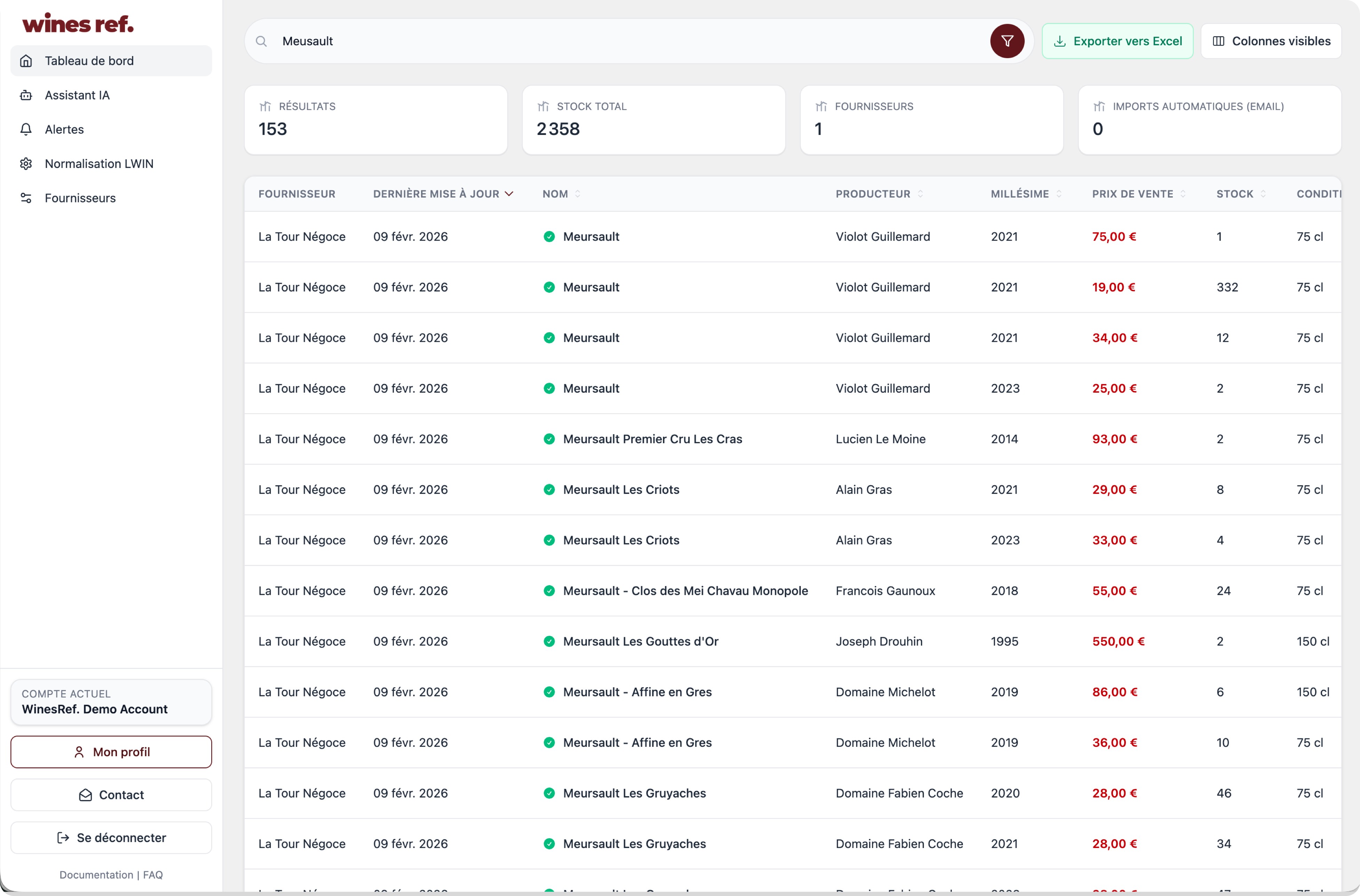This screenshot has width=1360, height=896.
Task: Toggle sort arrows on PRIX DE VENTE column
Action: point(1183,194)
